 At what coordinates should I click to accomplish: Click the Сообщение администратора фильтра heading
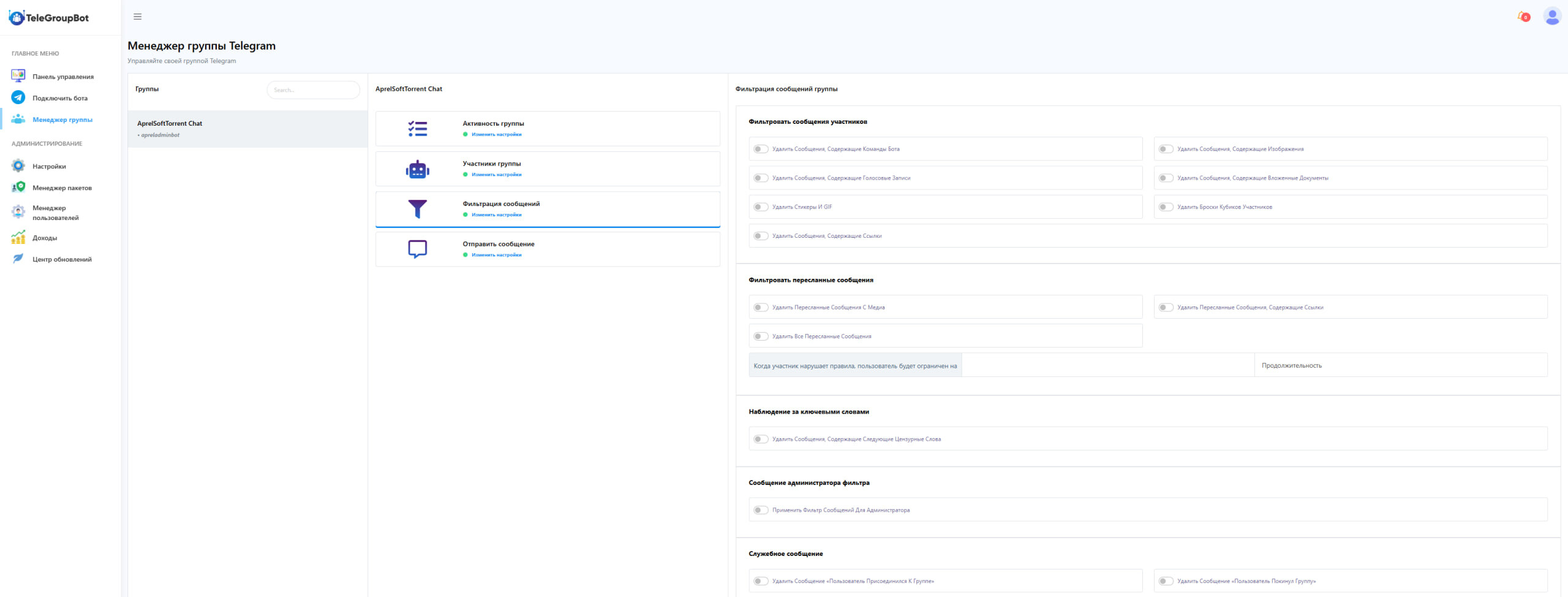point(809,483)
